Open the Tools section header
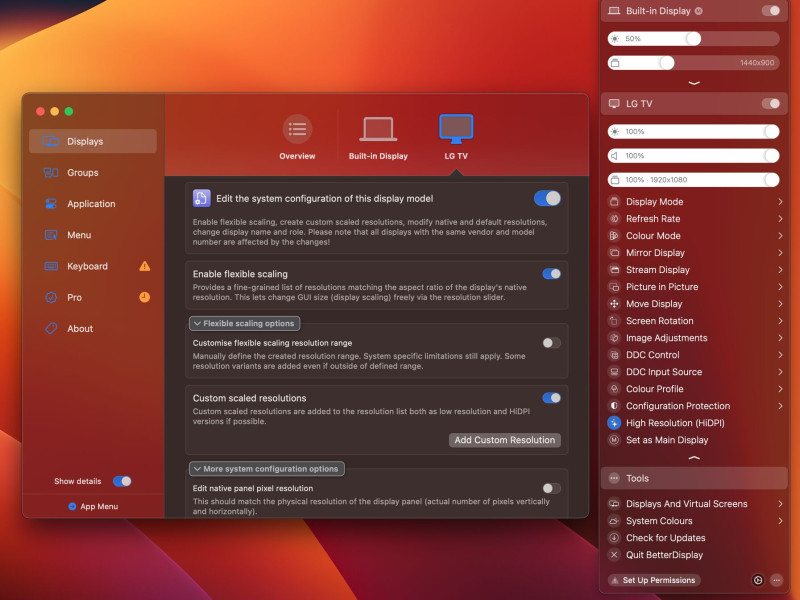This screenshot has width=800, height=600. click(694, 478)
